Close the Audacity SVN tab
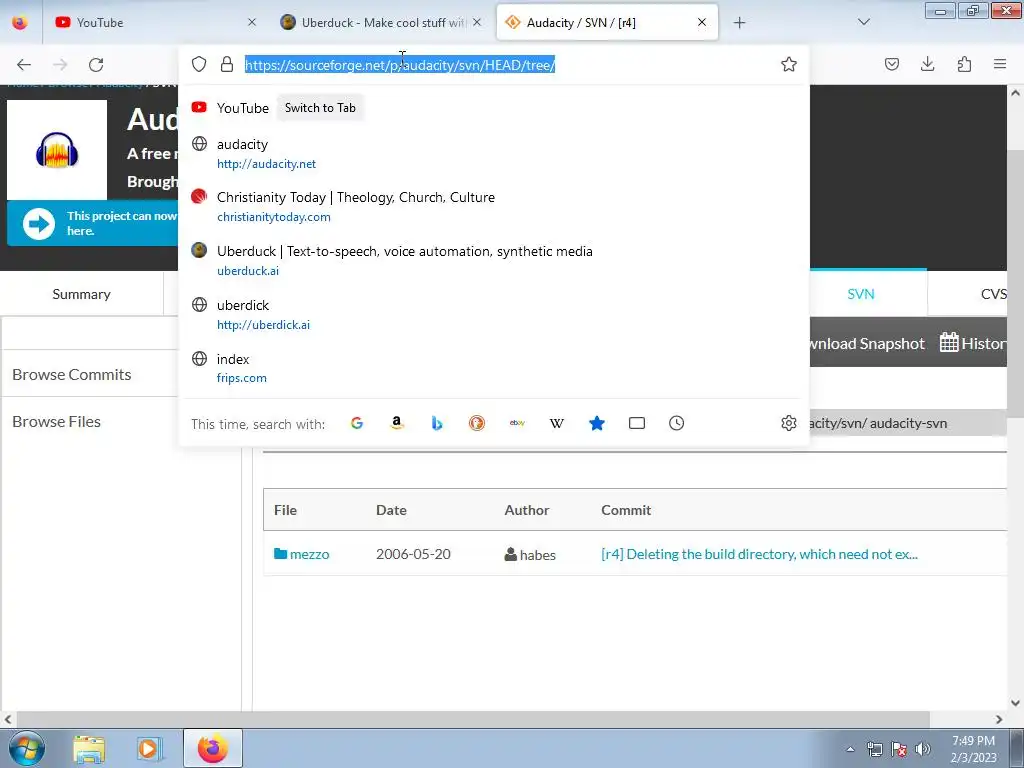Image resolution: width=1024 pixels, height=768 pixels. click(702, 22)
